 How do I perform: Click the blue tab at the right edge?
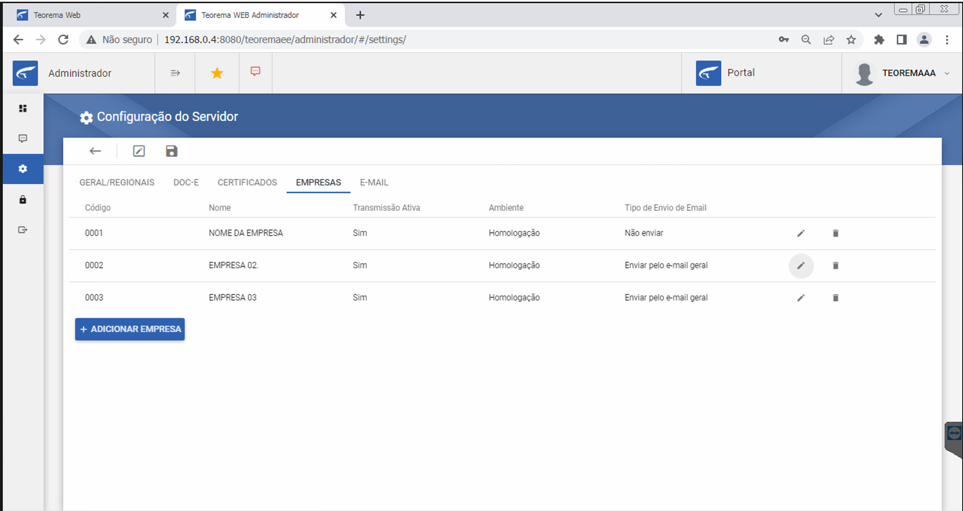pos(954,439)
